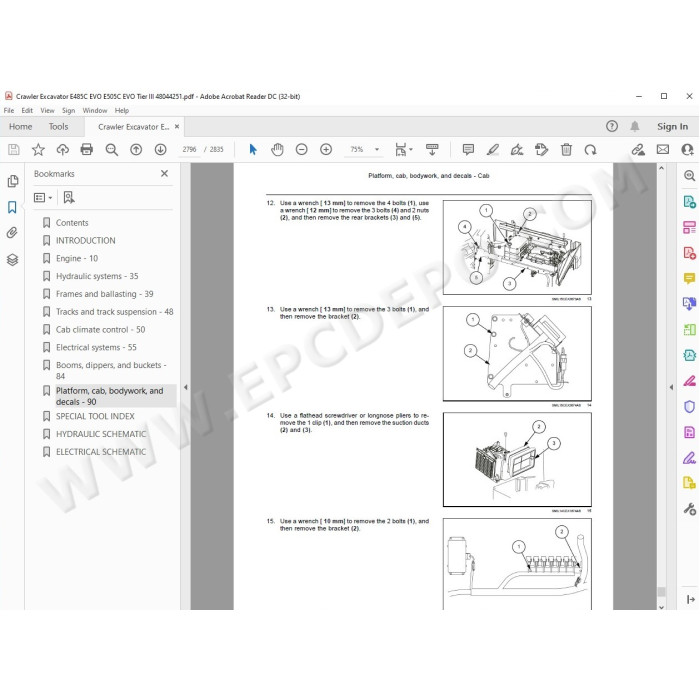Jump to Electrical systems - 55 bookmark

[96, 347]
